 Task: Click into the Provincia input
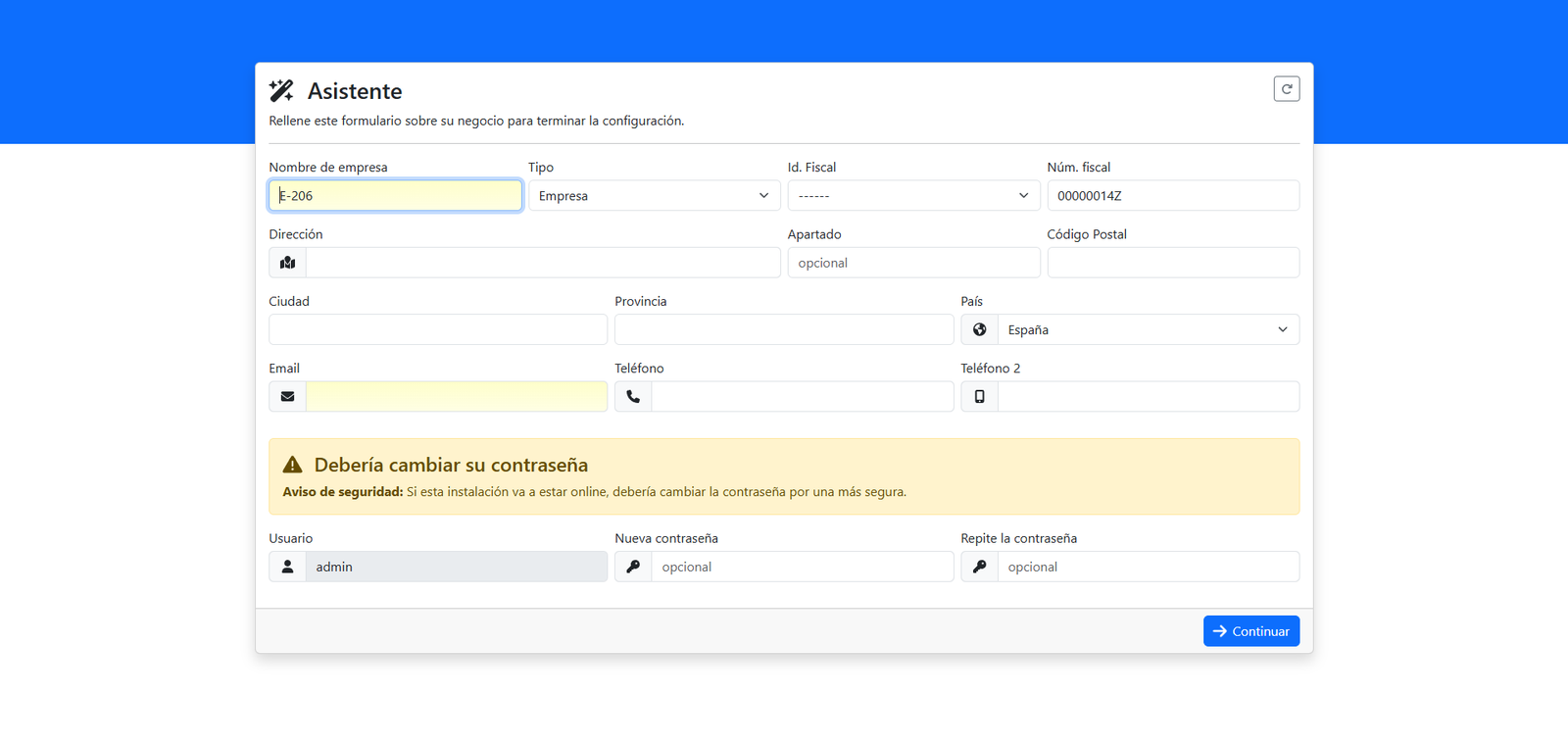click(x=784, y=329)
